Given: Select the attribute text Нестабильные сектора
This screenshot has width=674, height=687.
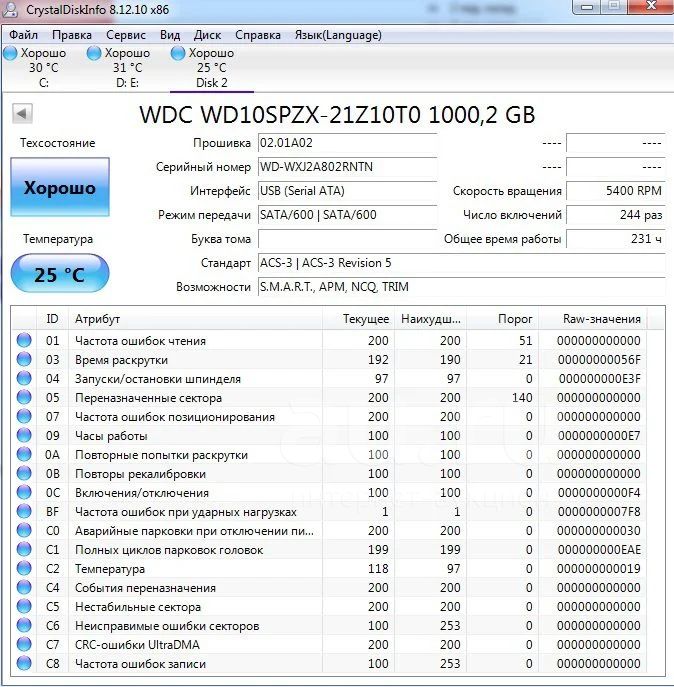Looking at the screenshot, I should coord(138,607).
